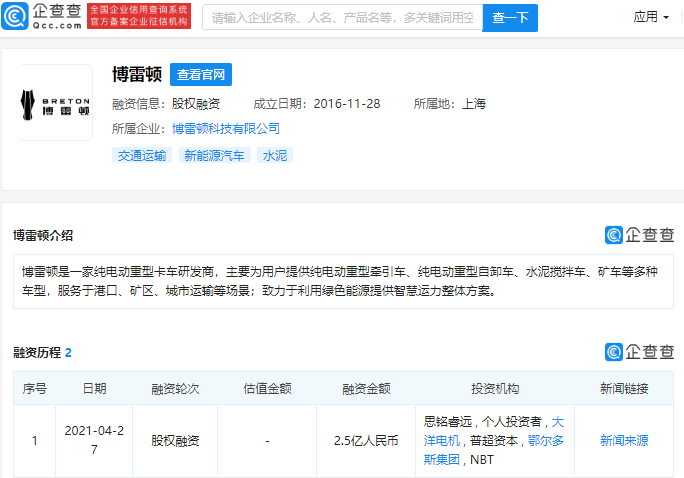Click the 成立日期 2016-11-28 text

click(x=317, y=104)
